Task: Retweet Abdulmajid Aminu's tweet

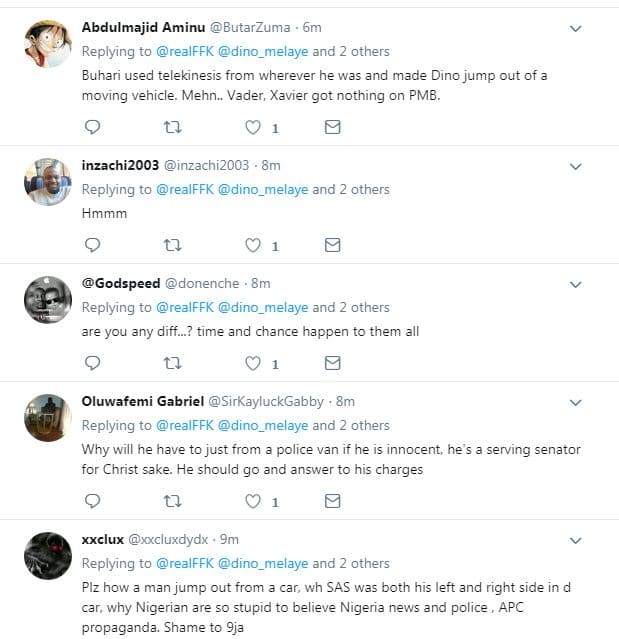Action: pyautogui.click(x=172, y=127)
